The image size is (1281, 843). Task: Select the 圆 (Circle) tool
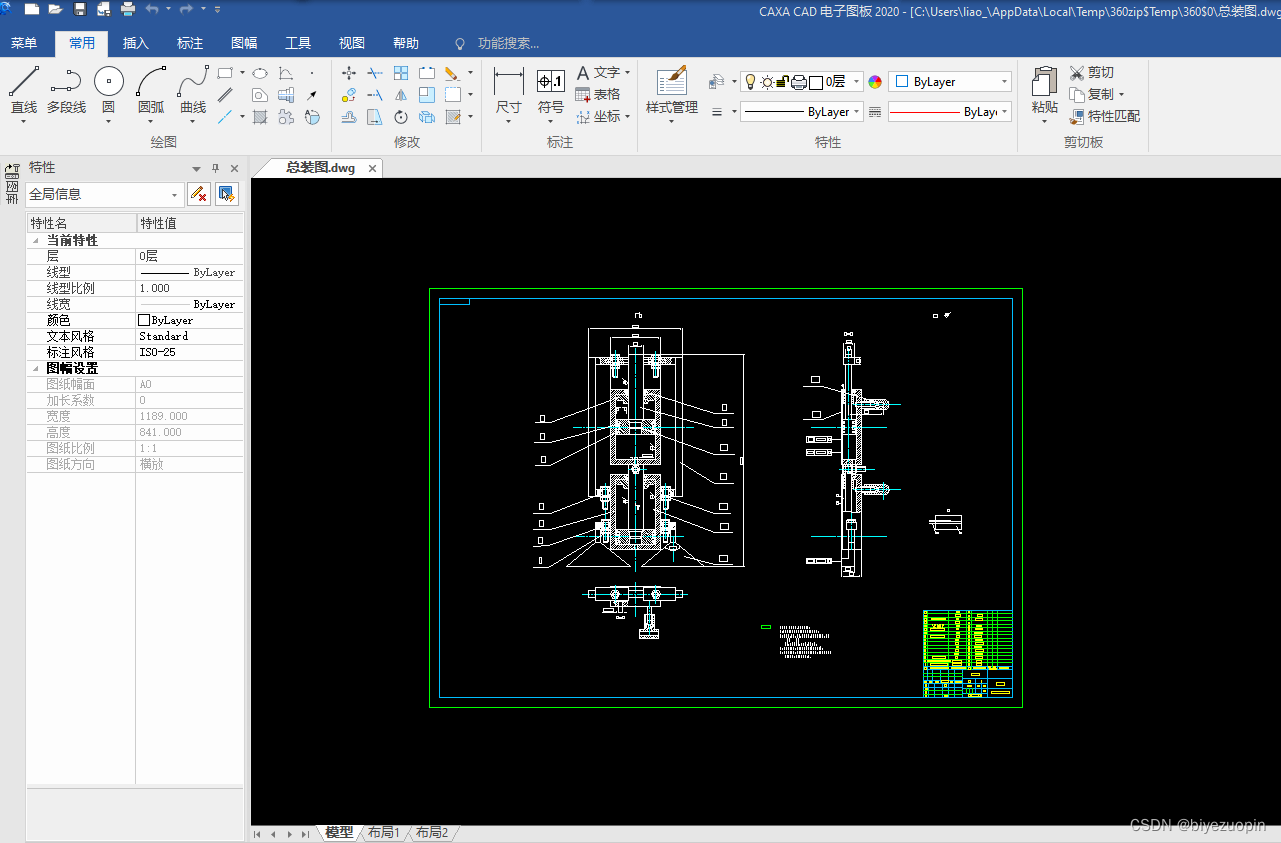(109, 92)
